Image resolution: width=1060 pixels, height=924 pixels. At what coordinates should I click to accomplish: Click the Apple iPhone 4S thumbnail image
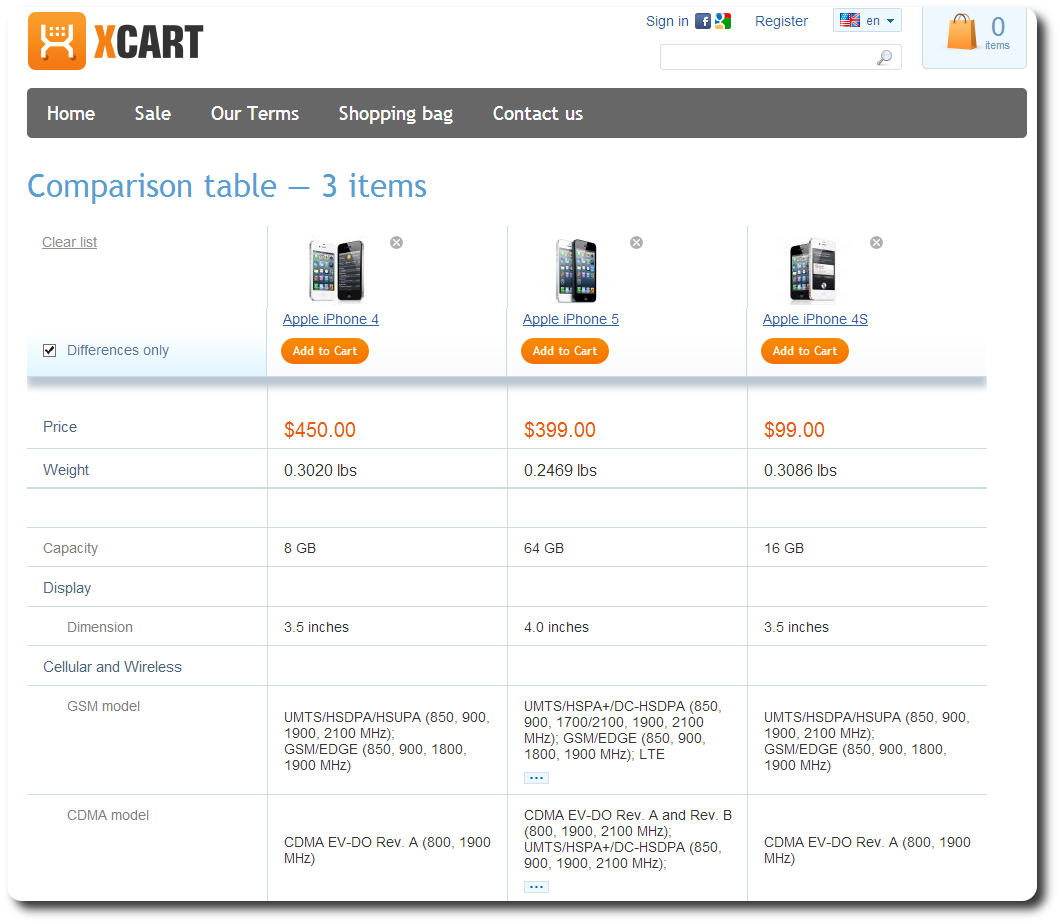pyautogui.click(x=813, y=270)
